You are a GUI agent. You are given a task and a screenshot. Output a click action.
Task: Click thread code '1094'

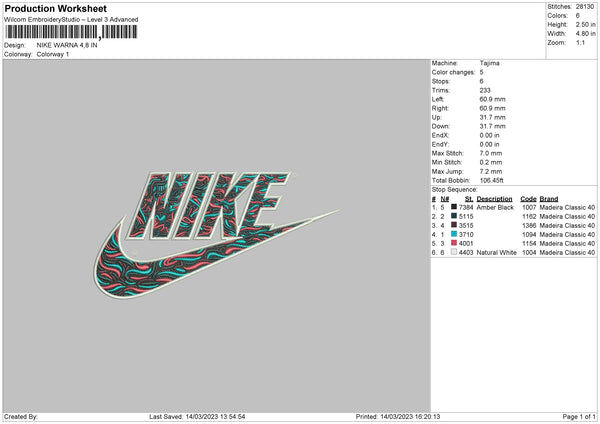click(x=529, y=235)
